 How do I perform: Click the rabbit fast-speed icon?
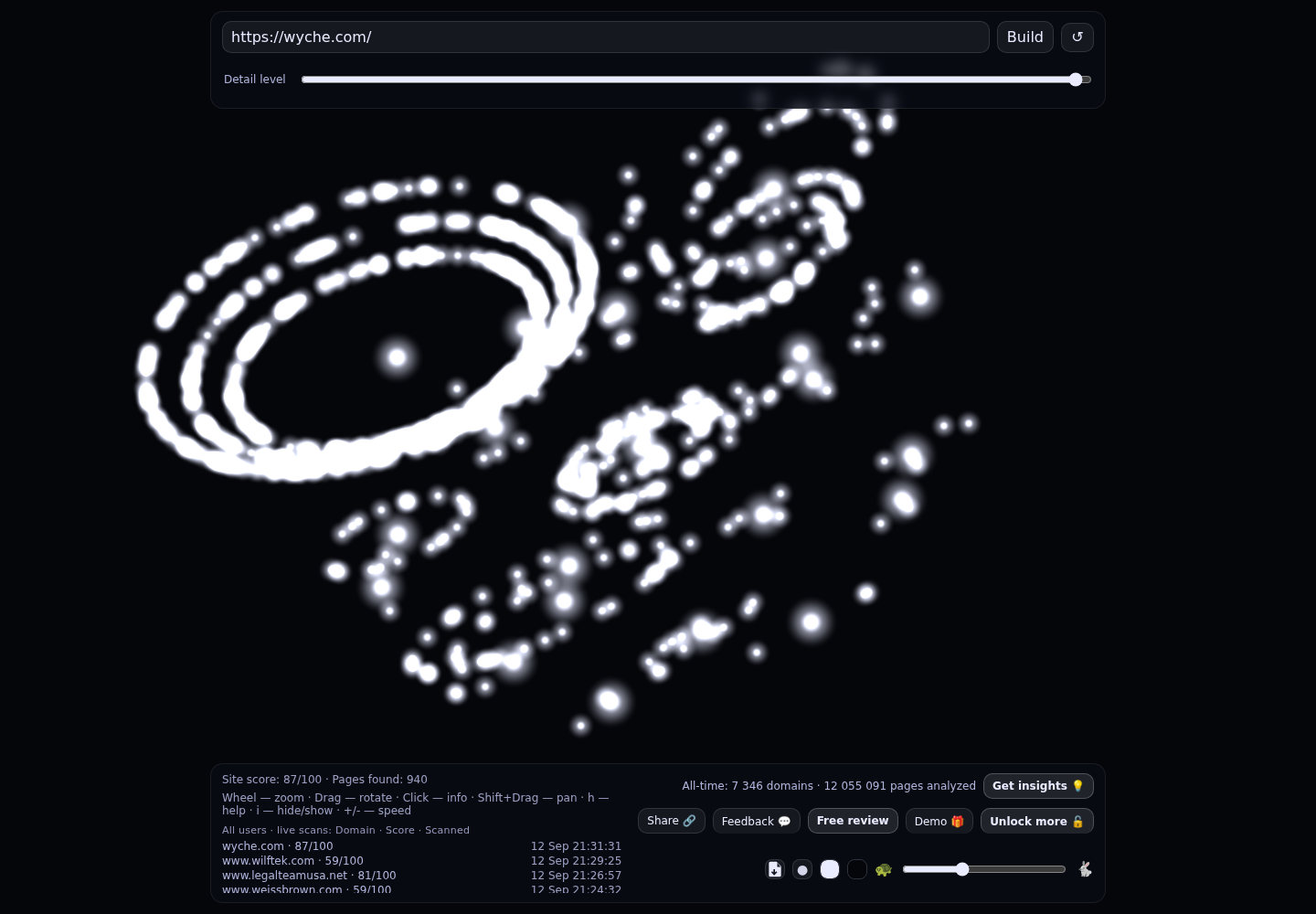coord(1085,869)
